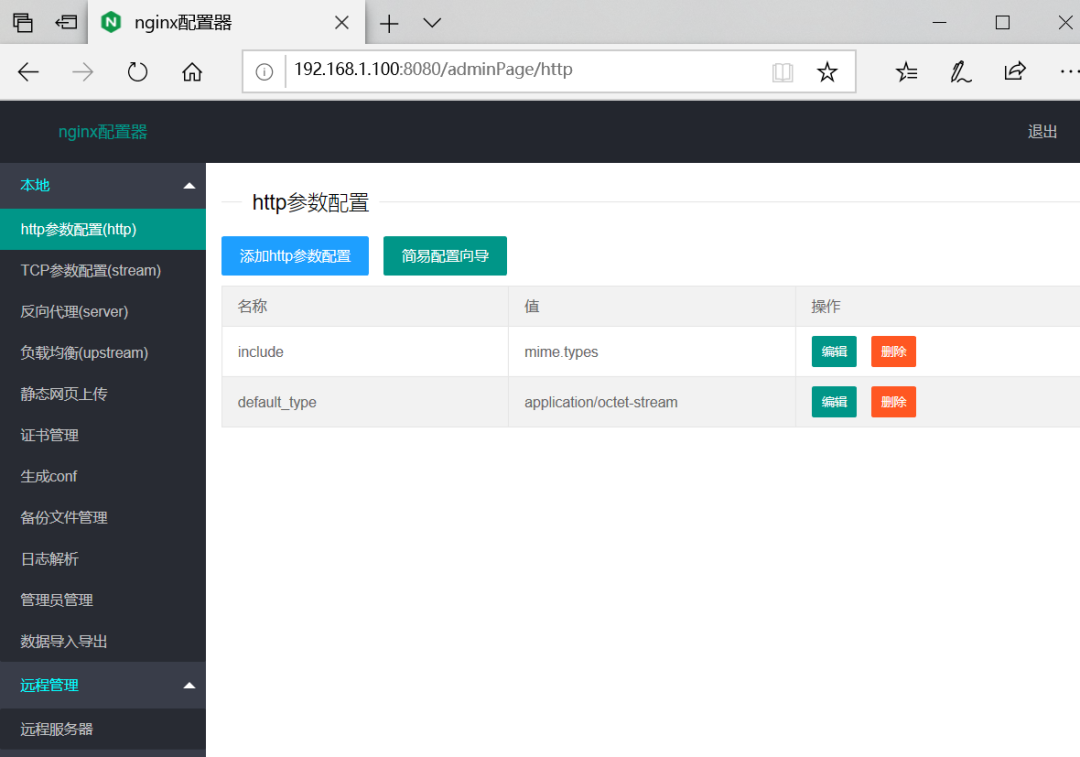Click the Share page icon
1080x757 pixels.
pyautogui.click(x=1015, y=72)
